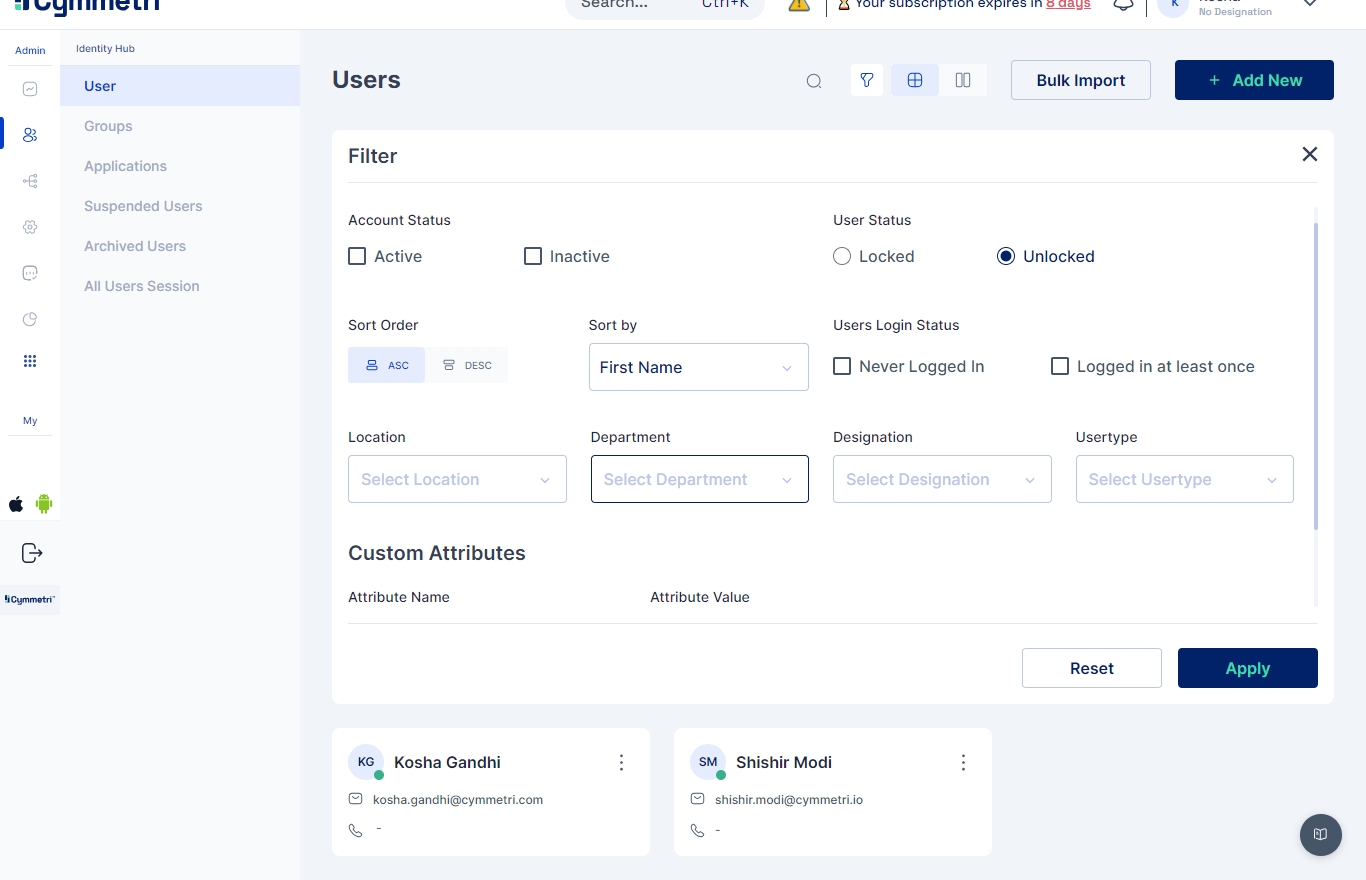
Task: Expand the Select Department dropdown
Action: (699, 479)
